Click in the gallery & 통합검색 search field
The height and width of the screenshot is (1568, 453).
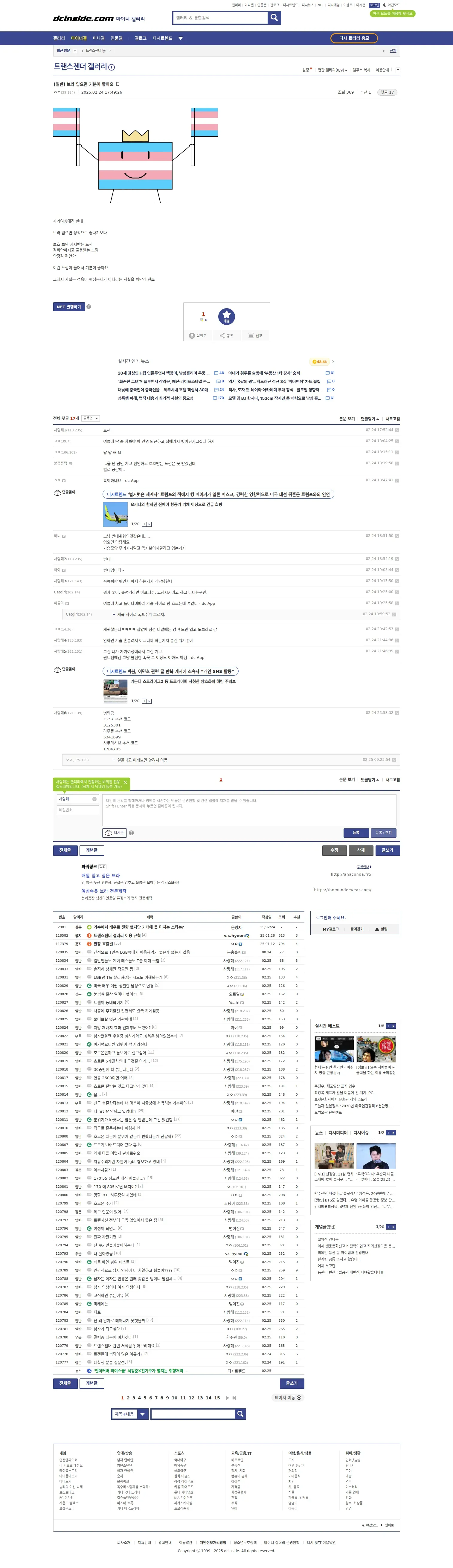click(x=220, y=18)
